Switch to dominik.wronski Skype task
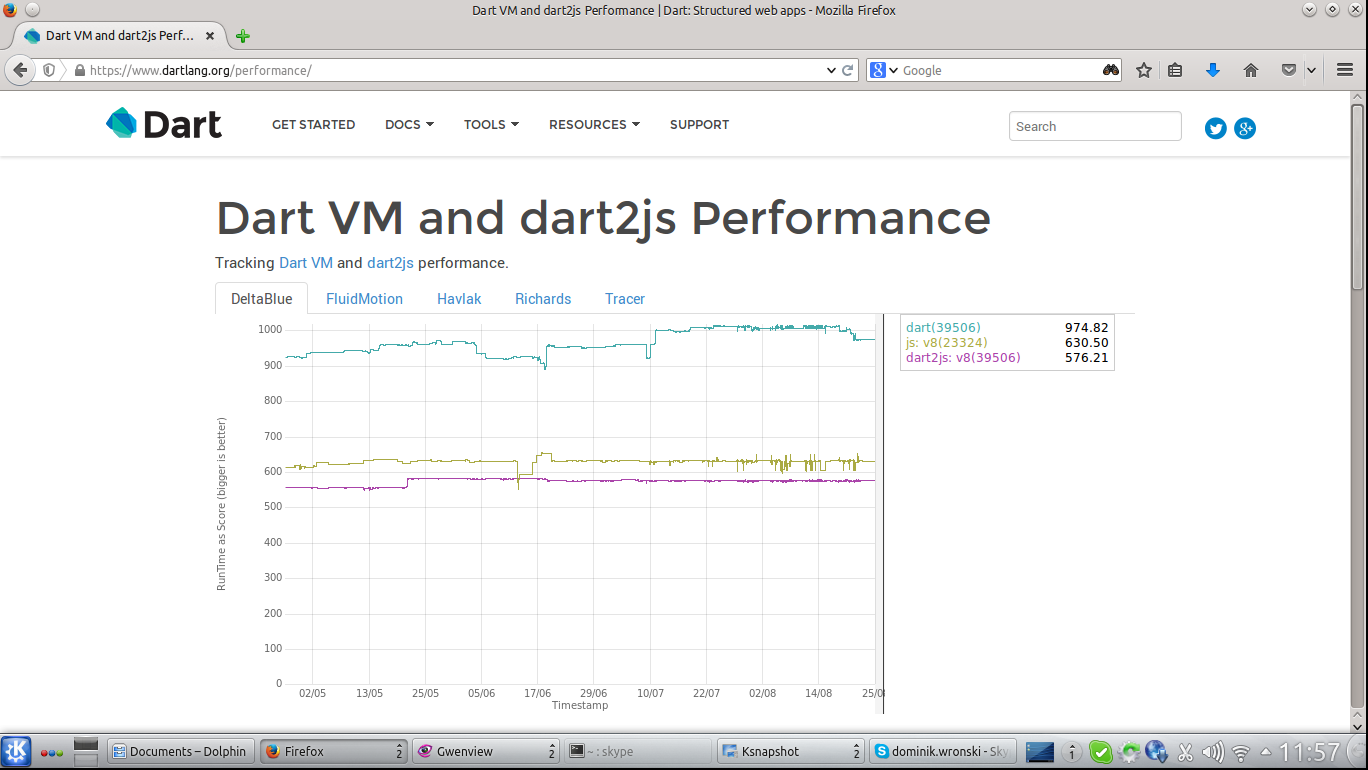The width and height of the screenshot is (1368, 770). click(942, 752)
